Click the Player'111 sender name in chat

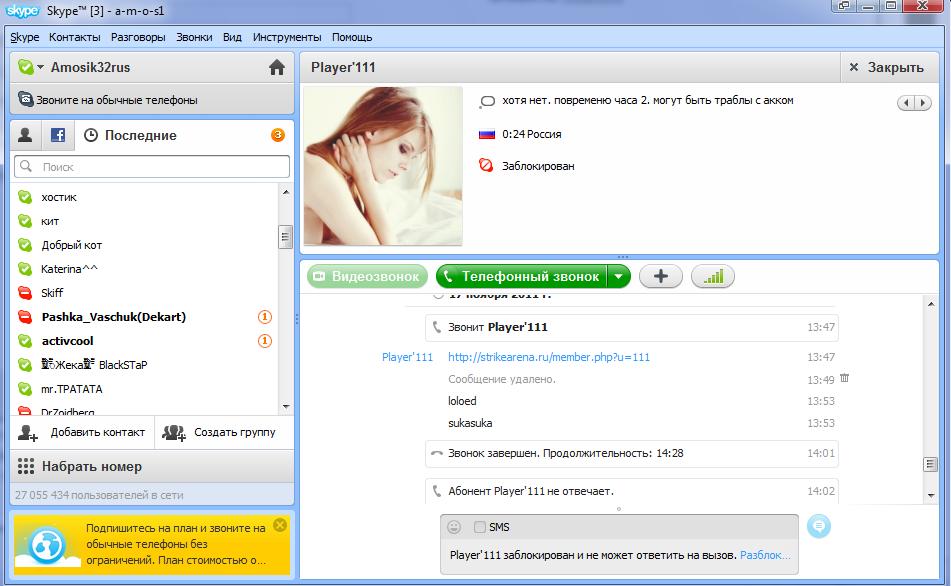click(407, 357)
